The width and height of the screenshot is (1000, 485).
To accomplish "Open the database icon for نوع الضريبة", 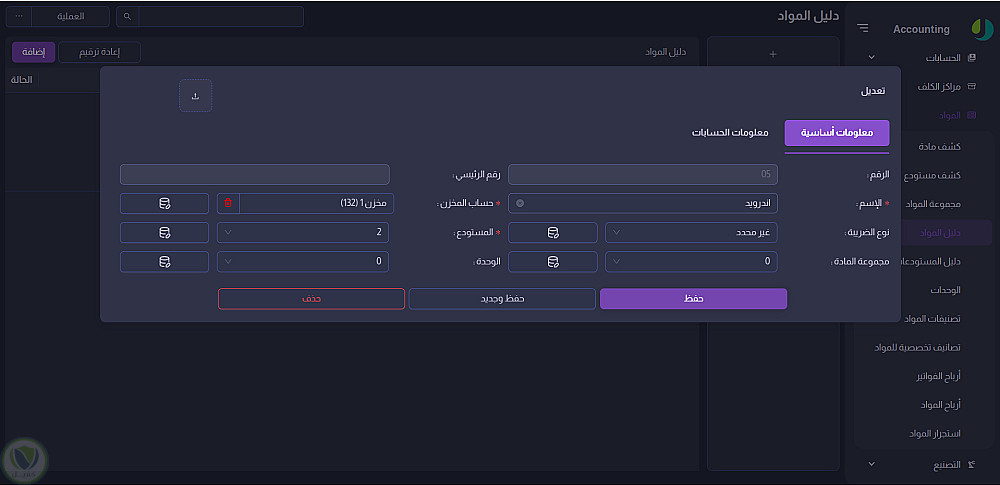I will tap(553, 232).
